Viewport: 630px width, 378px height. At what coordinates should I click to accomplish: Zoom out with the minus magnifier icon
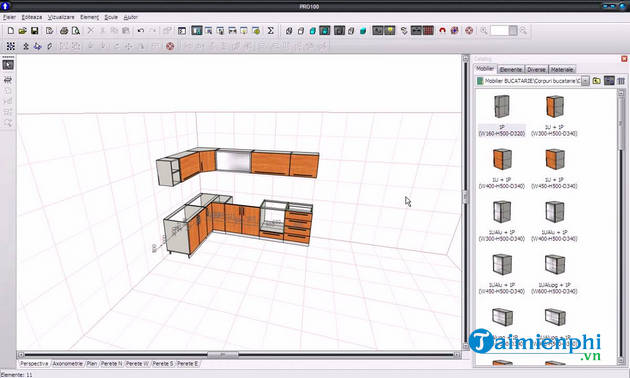(523, 31)
